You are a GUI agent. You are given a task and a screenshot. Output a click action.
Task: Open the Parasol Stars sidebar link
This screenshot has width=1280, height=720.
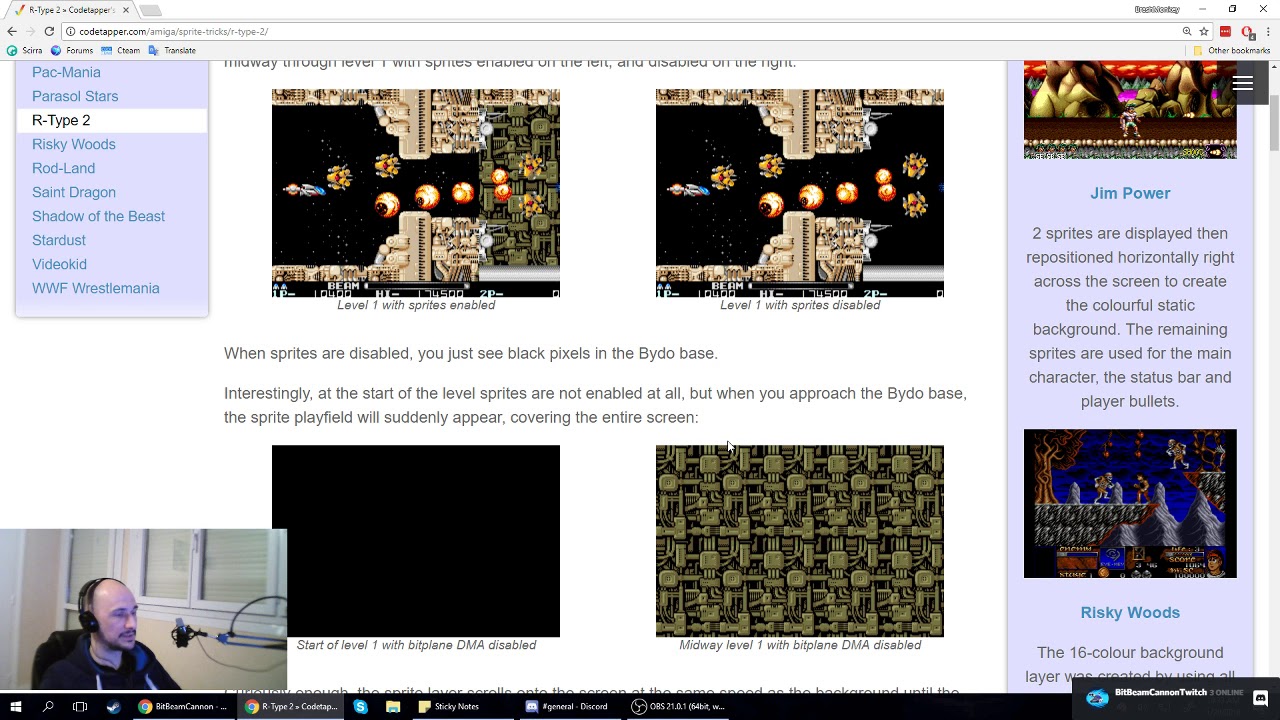pyautogui.click(x=75, y=96)
